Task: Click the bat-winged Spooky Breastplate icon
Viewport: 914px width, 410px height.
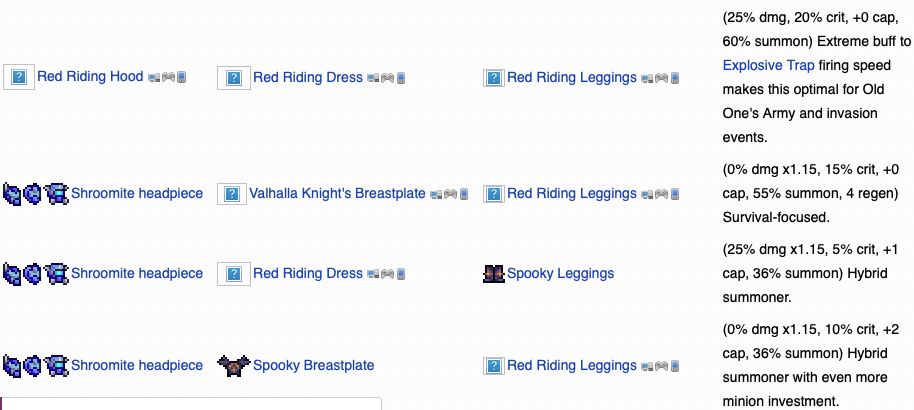Action: (232, 365)
